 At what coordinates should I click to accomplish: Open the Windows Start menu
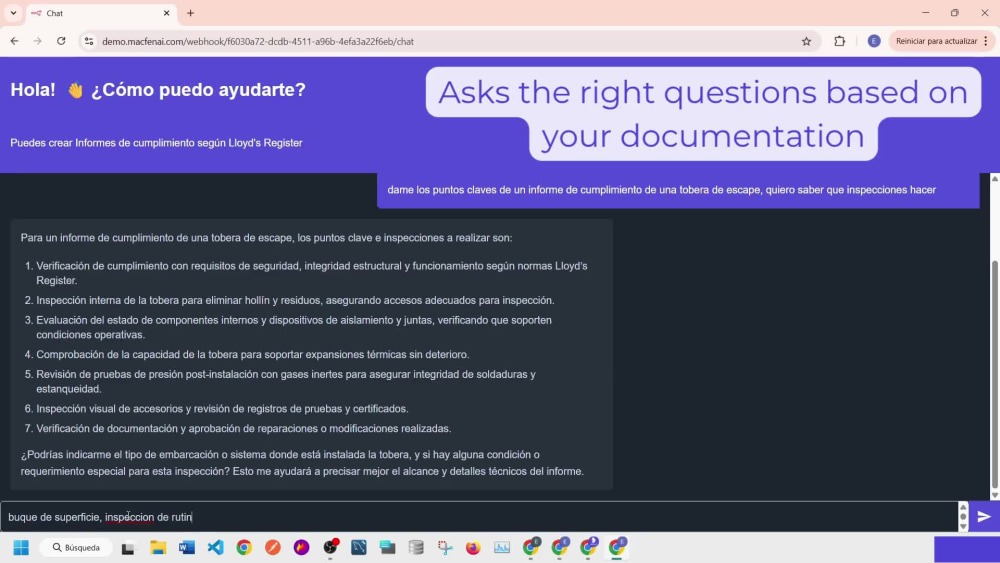(x=21, y=548)
